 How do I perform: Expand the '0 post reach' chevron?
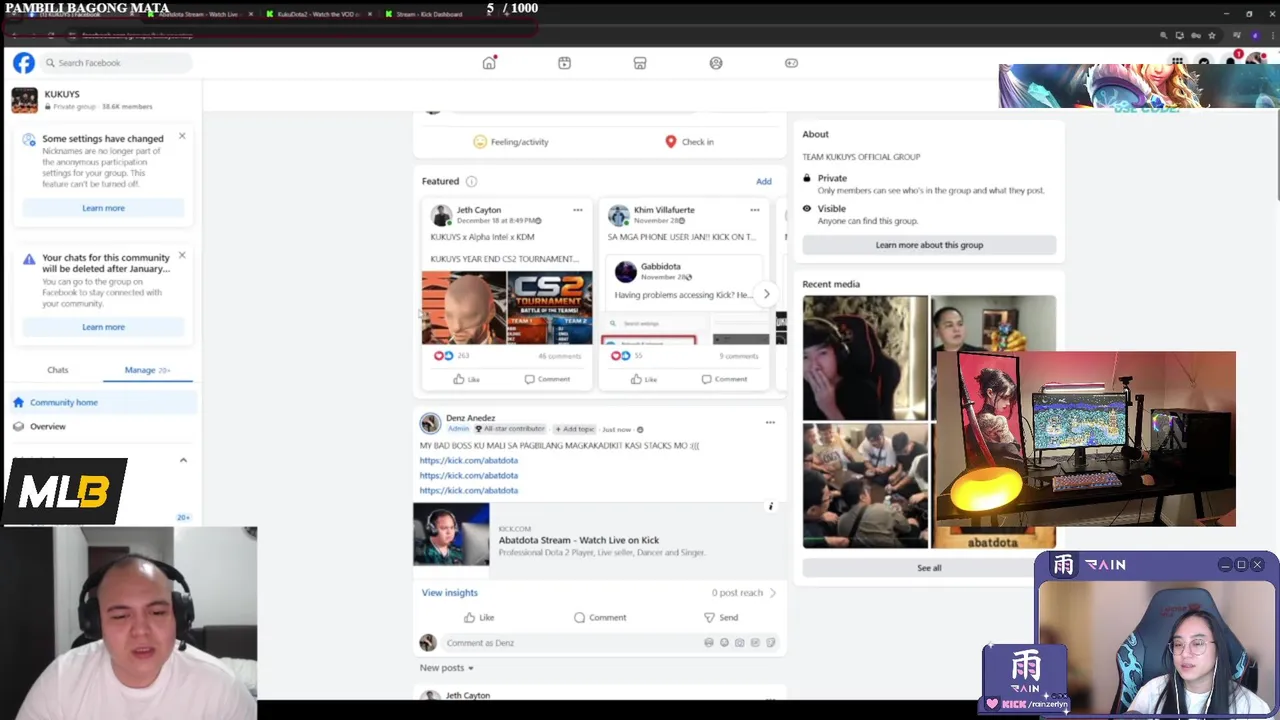pyautogui.click(x=772, y=593)
